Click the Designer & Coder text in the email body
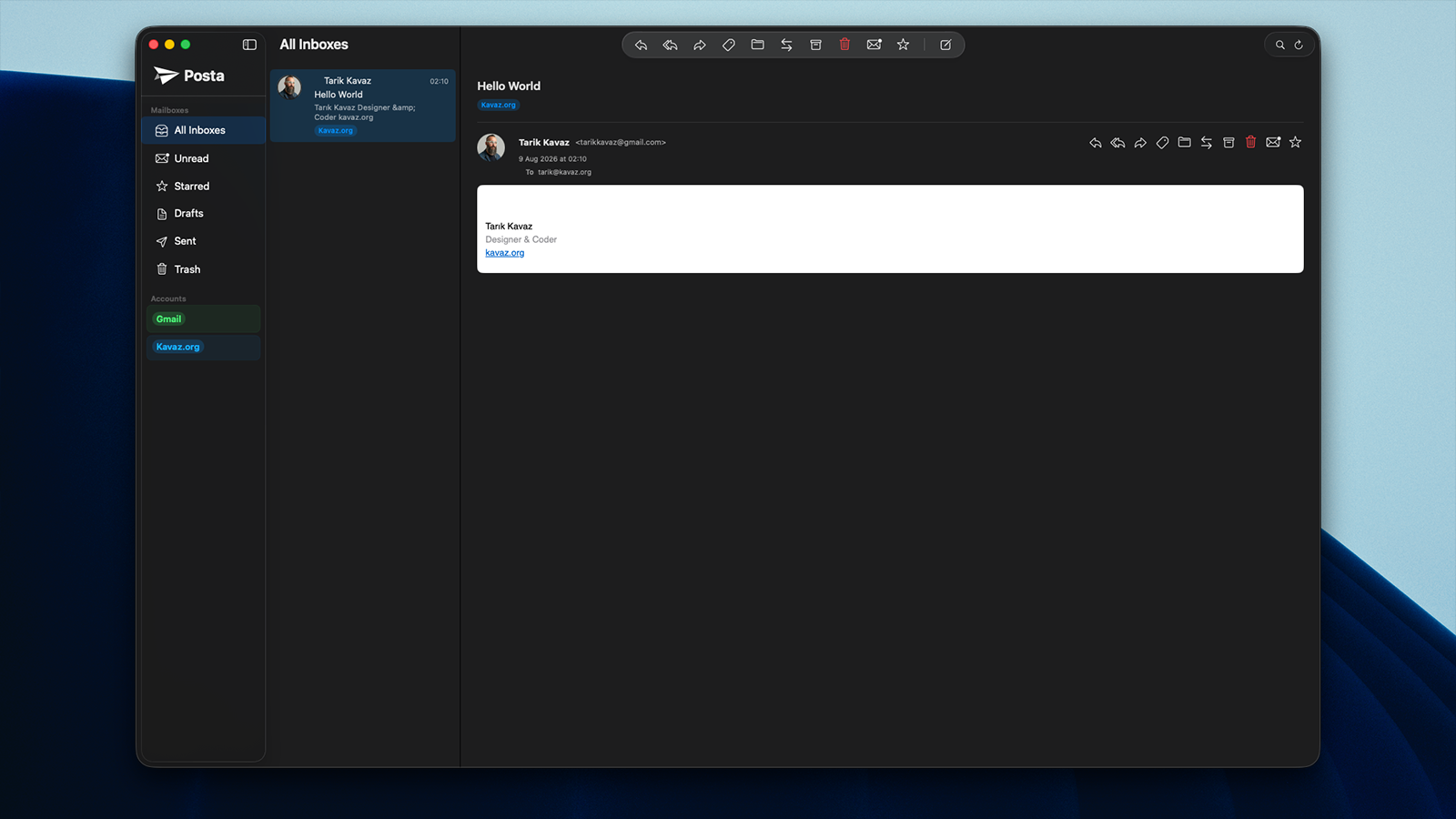Viewport: 1456px width, 819px height. coord(521,240)
